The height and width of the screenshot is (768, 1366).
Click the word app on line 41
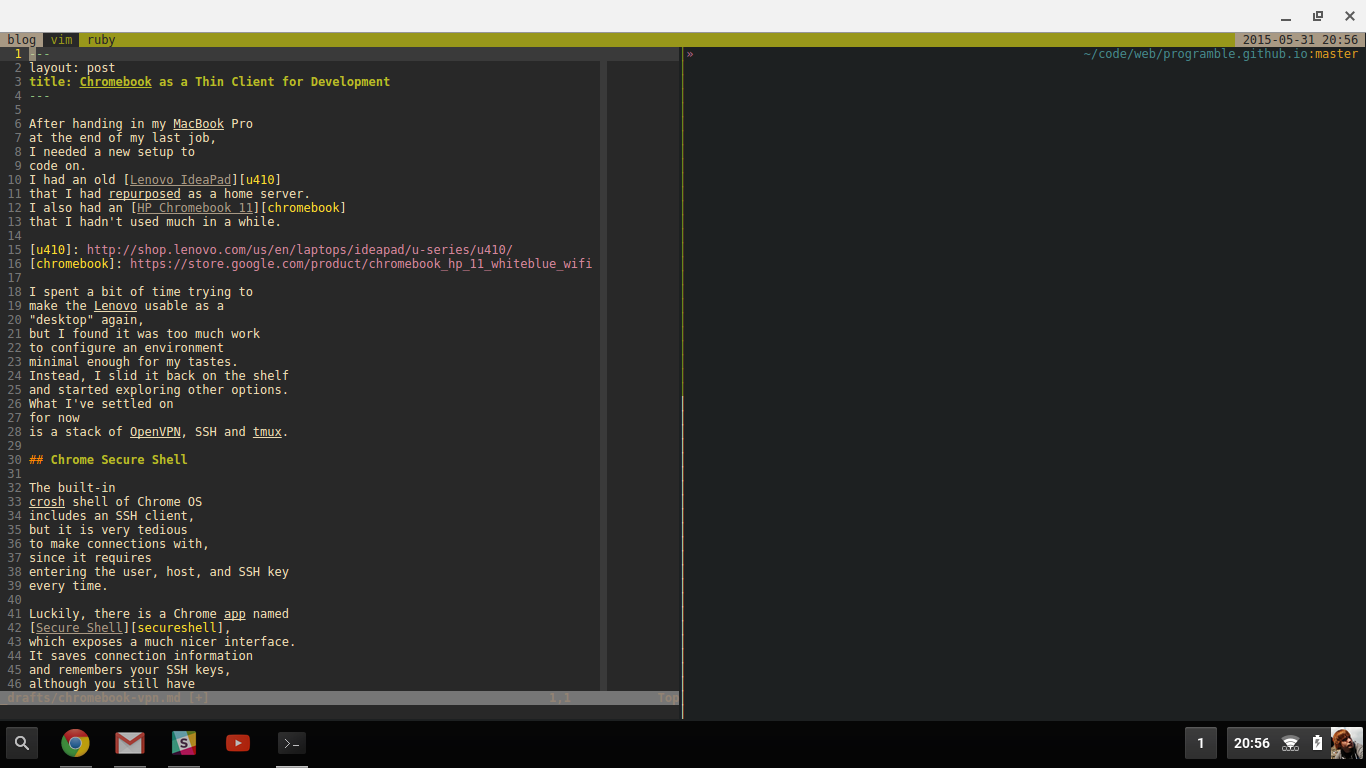pos(235,614)
